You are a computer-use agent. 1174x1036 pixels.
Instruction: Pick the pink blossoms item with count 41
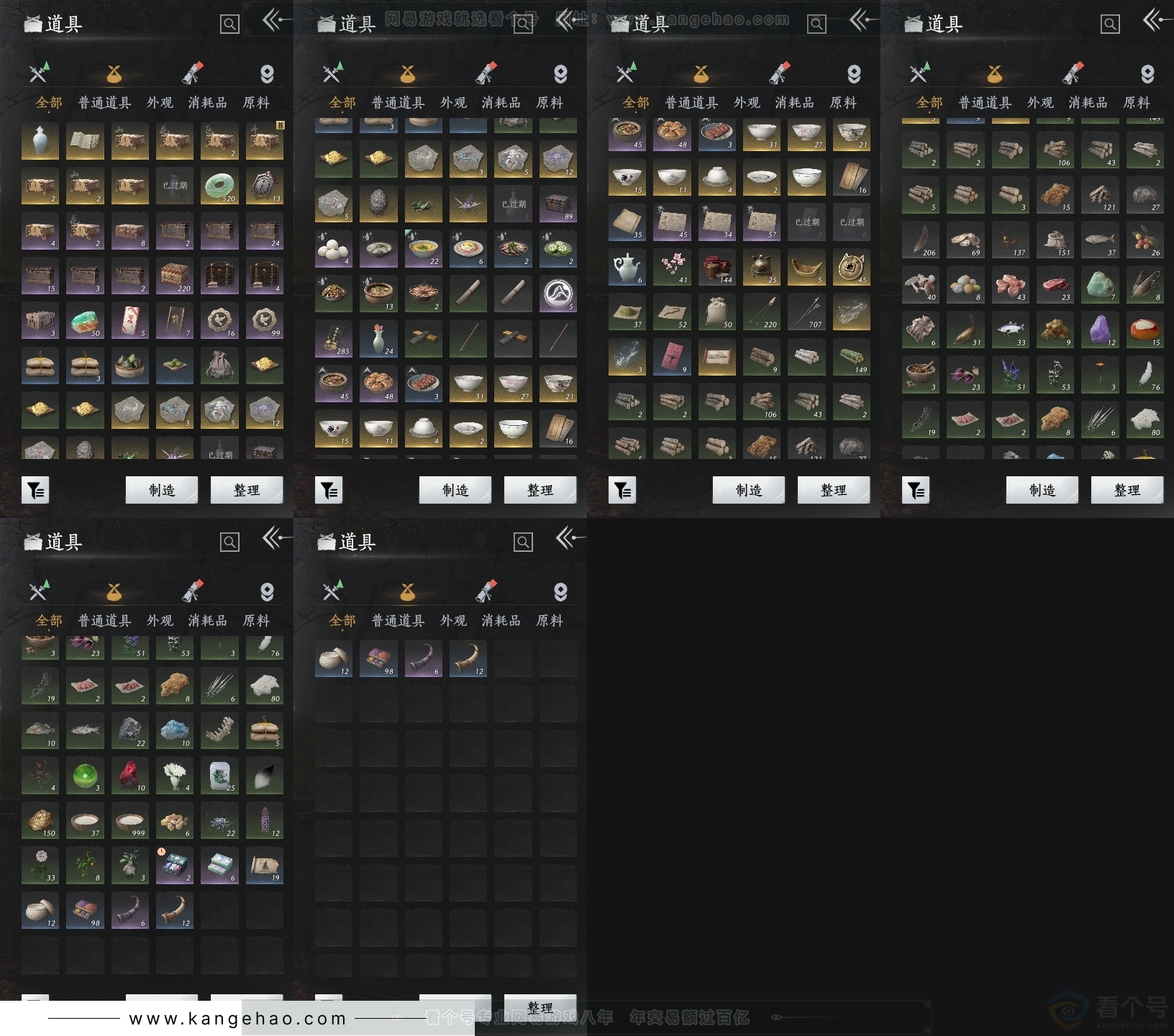(x=672, y=267)
